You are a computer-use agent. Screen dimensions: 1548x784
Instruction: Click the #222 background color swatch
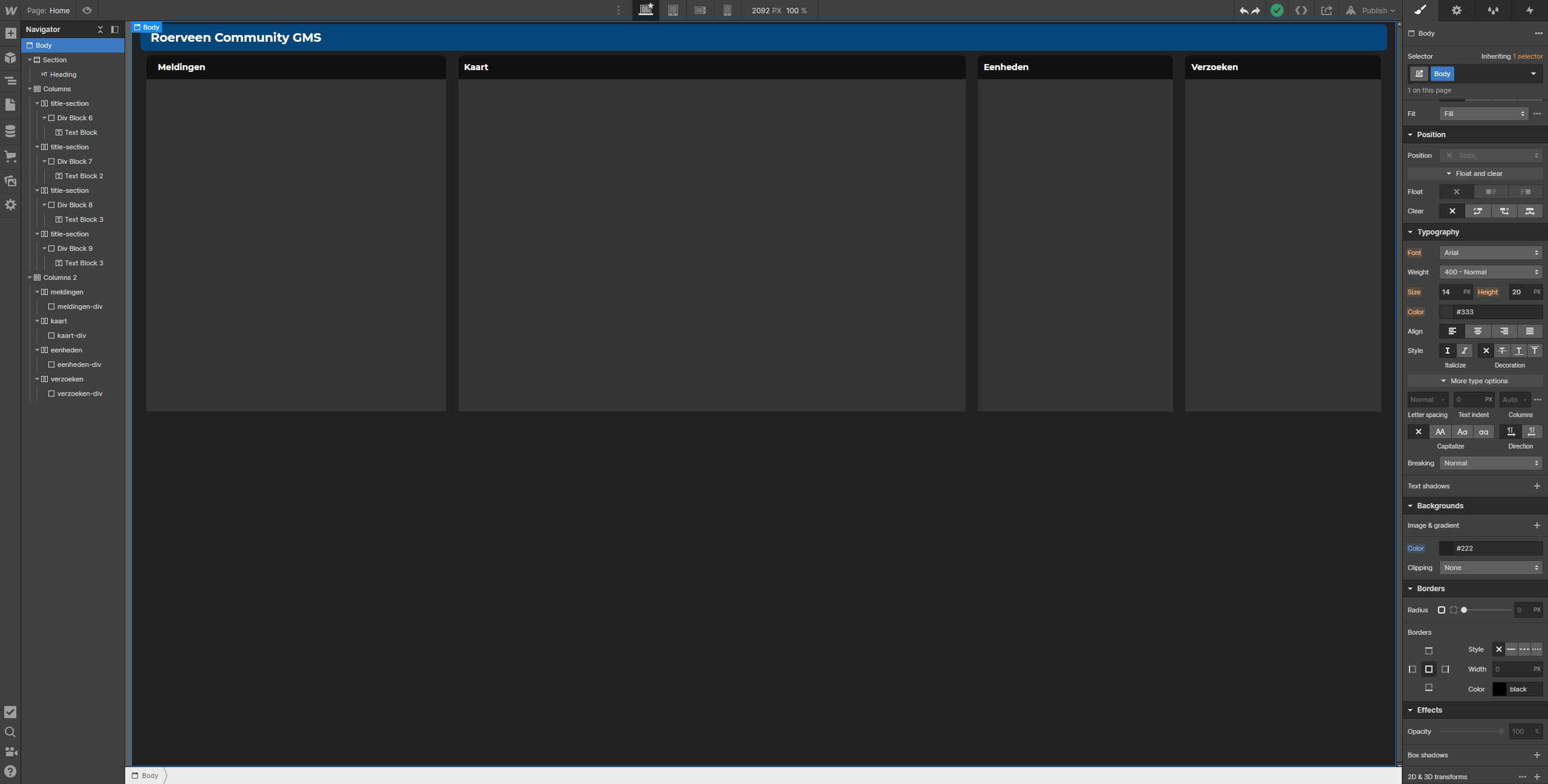1446,548
